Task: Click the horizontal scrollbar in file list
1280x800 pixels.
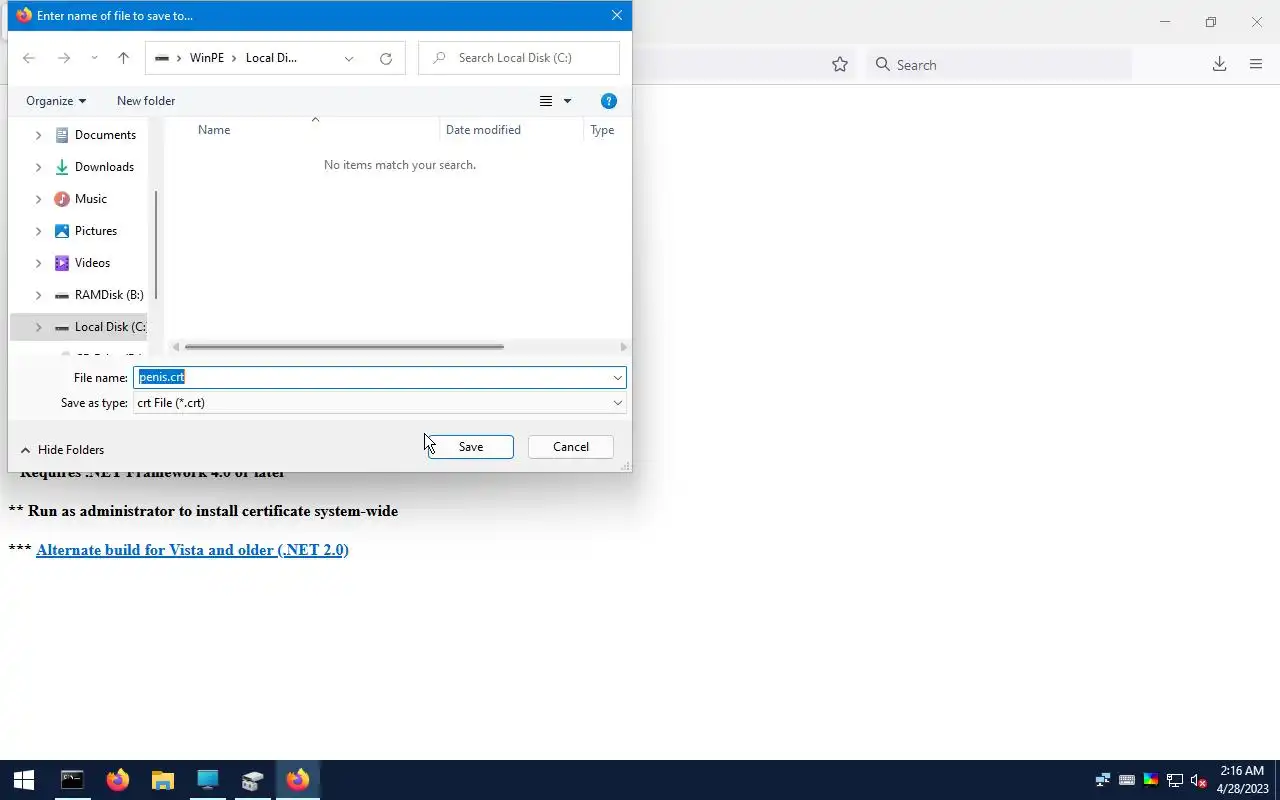Action: [x=344, y=347]
